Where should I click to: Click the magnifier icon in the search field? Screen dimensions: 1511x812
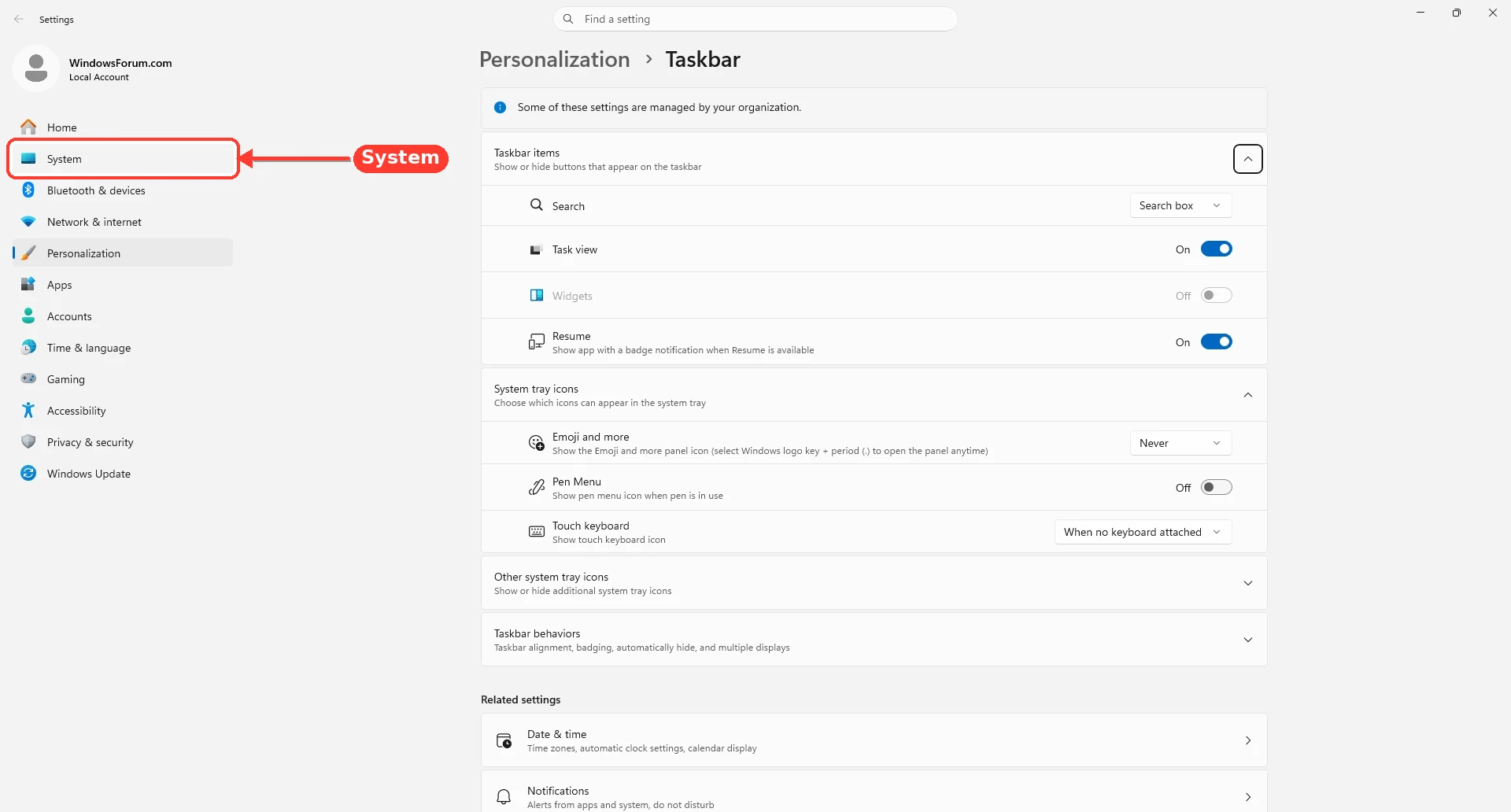coord(568,19)
